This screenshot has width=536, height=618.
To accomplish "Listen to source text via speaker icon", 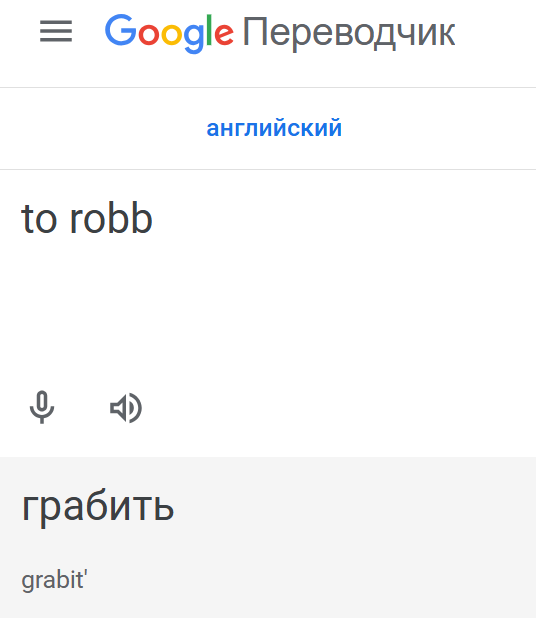I will click(x=126, y=408).
